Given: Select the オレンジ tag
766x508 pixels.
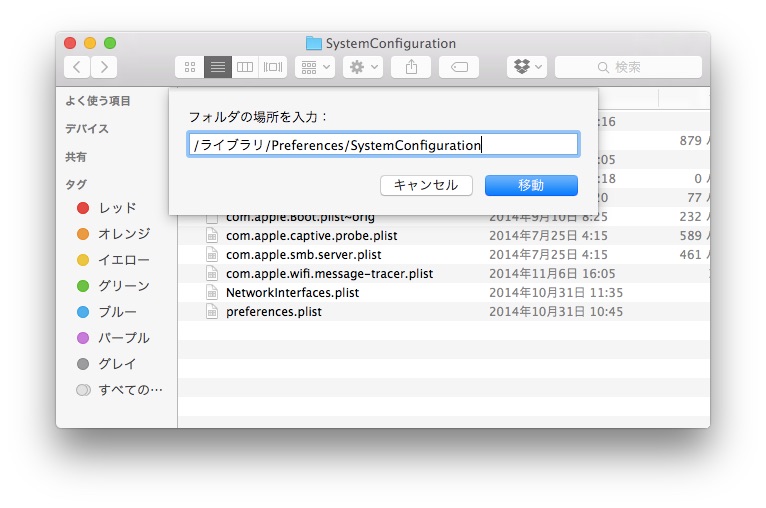Looking at the screenshot, I should (114, 234).
